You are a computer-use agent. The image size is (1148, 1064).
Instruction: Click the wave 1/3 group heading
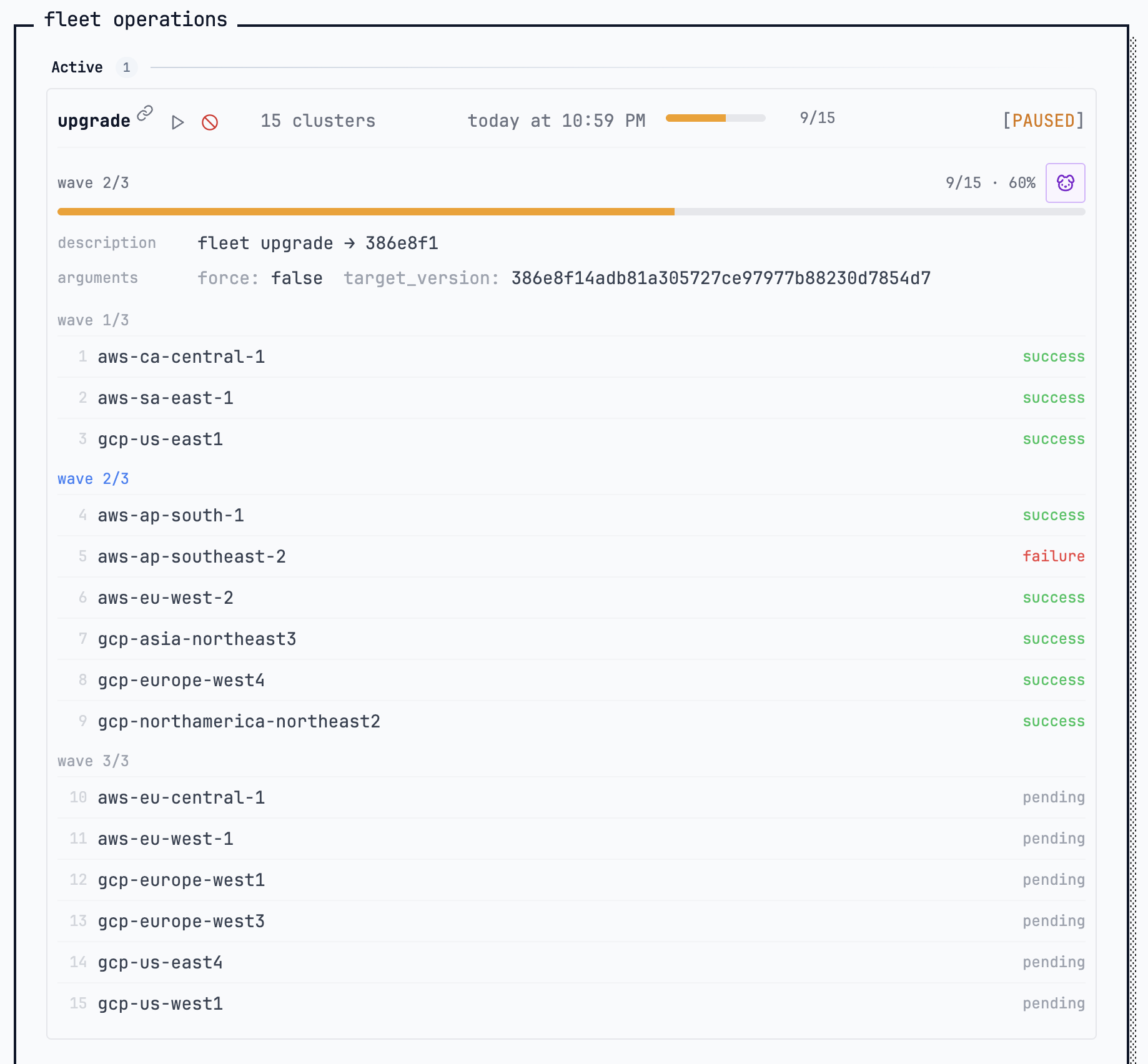93,320
